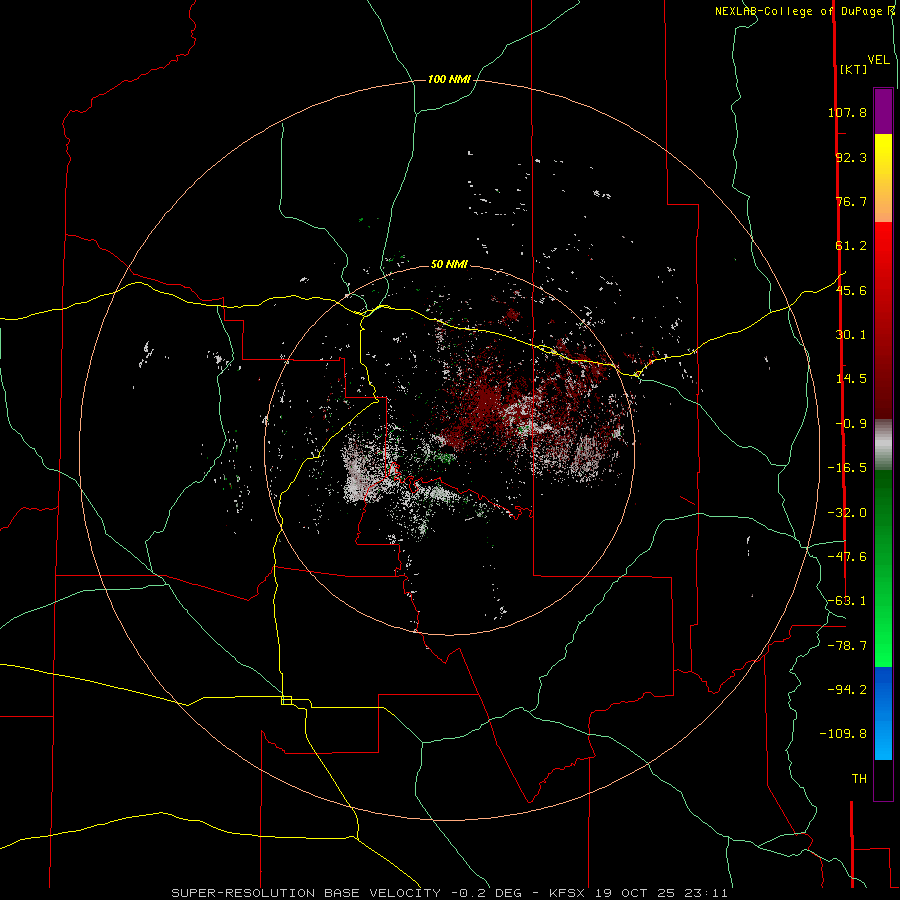
Task: Click the -94.2 velocity scale value
Action: coord(847,689)
